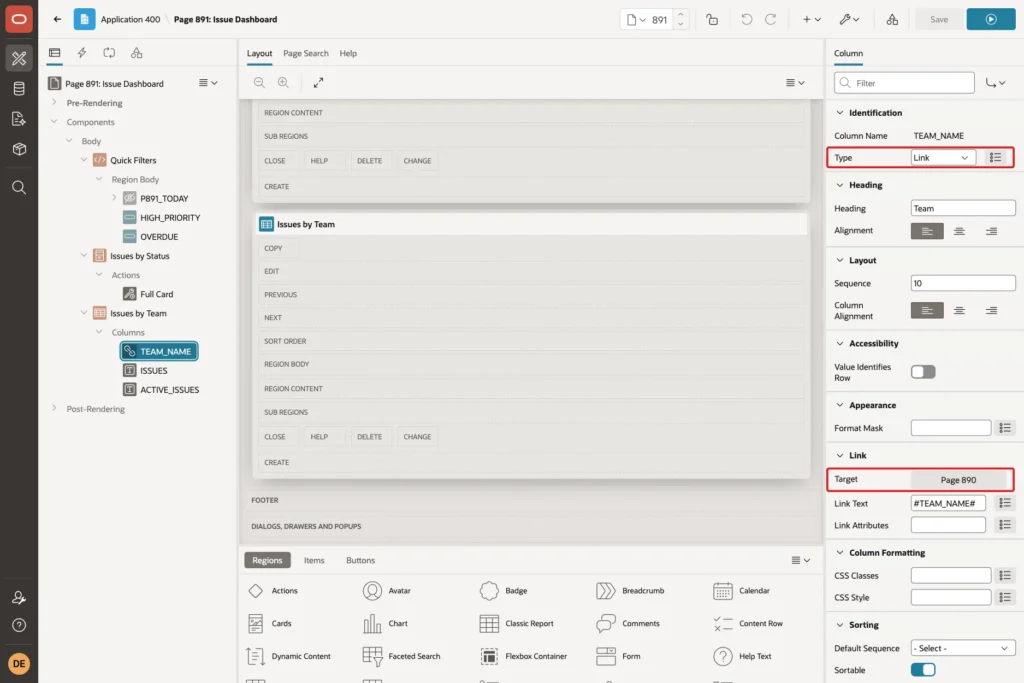Set Column Alignment to center
Viewport: 1024px width, 683px height.
tap(959, 310)
